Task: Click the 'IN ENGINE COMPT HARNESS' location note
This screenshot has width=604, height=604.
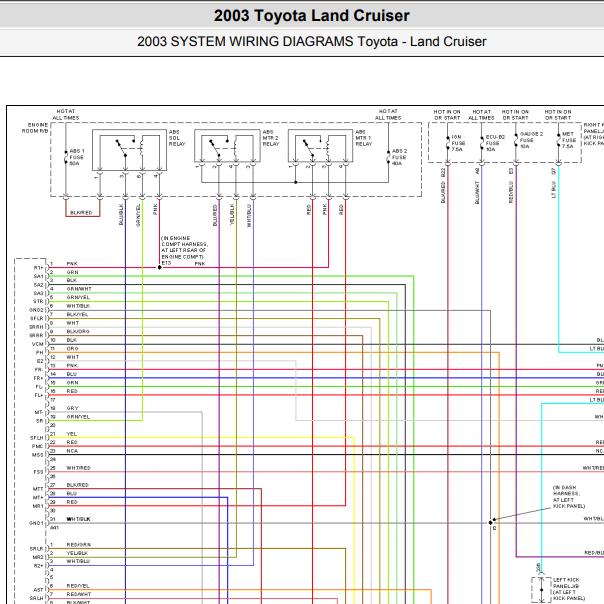Action: pyautogui.click(x=185, y=247)
